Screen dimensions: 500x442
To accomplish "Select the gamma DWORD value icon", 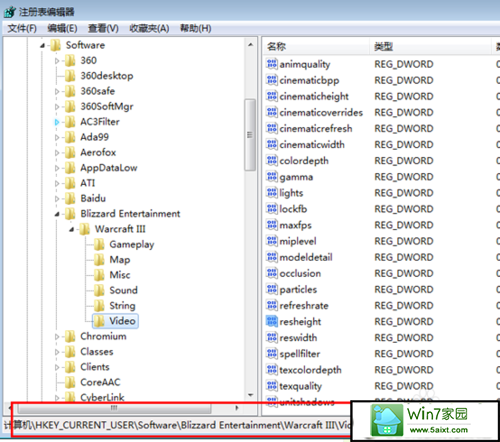I will click(272, 176).
